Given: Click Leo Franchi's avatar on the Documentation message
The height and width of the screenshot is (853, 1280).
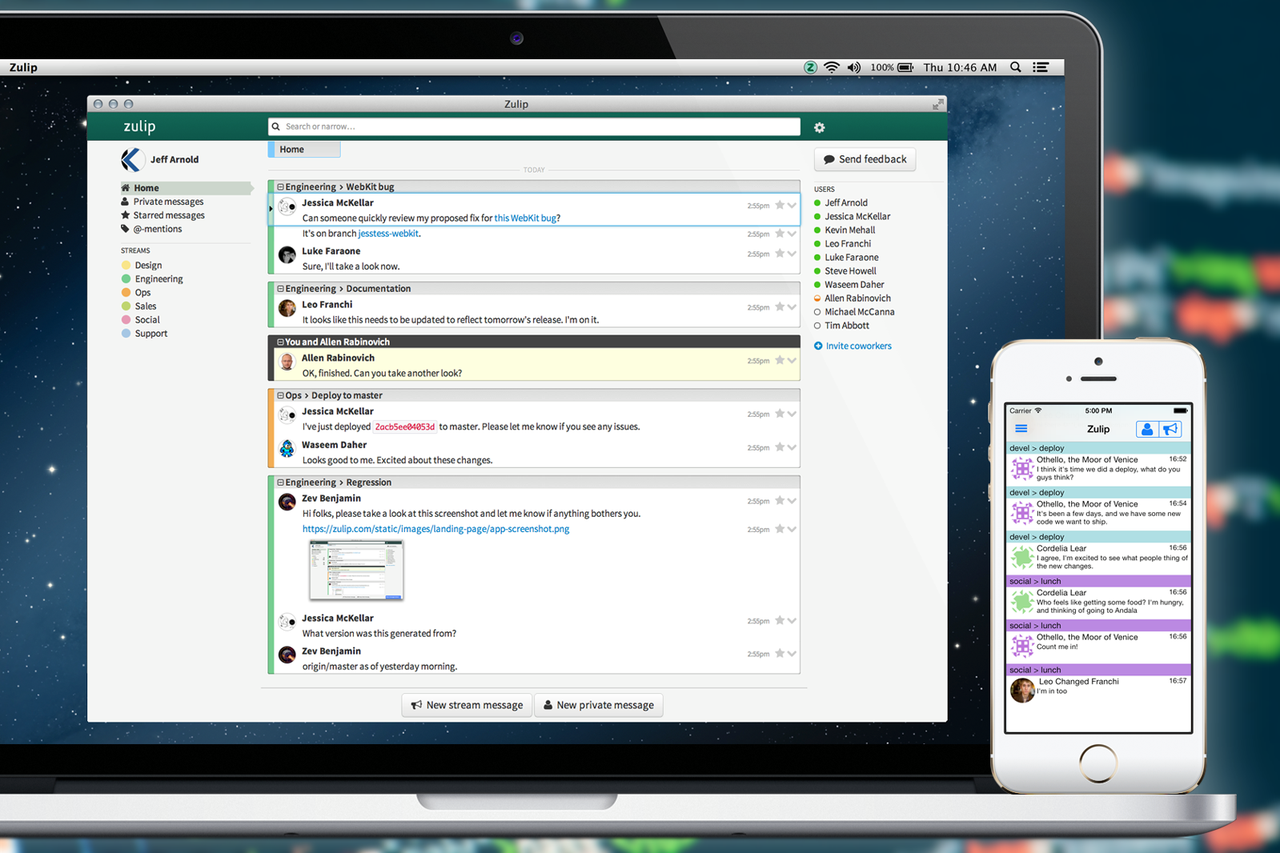Looking at the screenshot, I should pyautogui.click(x=287, y=308).
